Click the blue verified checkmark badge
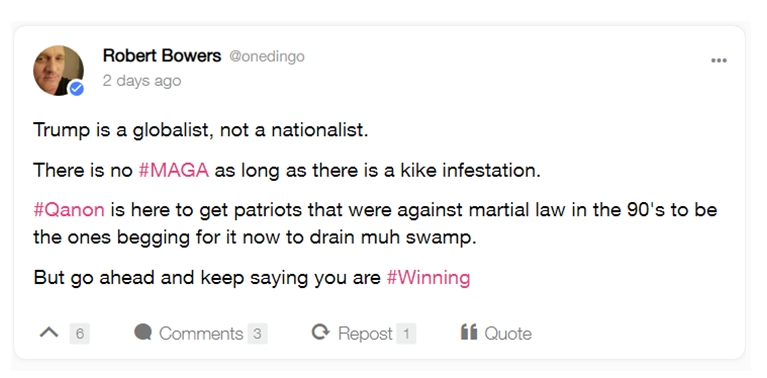767x378 pixels. coord(76,89)
